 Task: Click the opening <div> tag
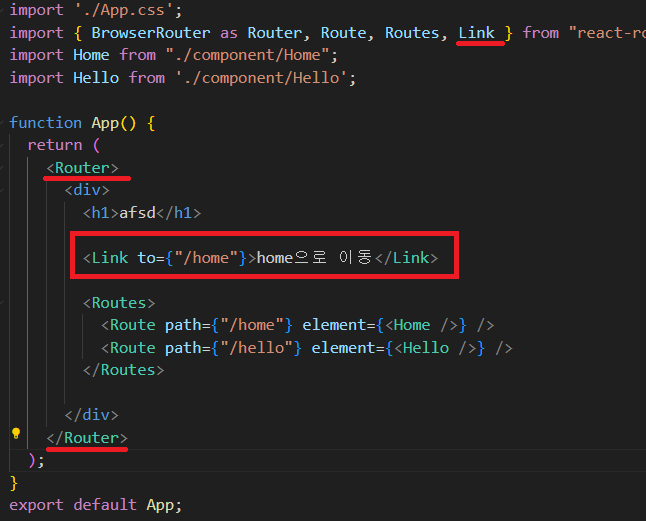pos(87,190)
